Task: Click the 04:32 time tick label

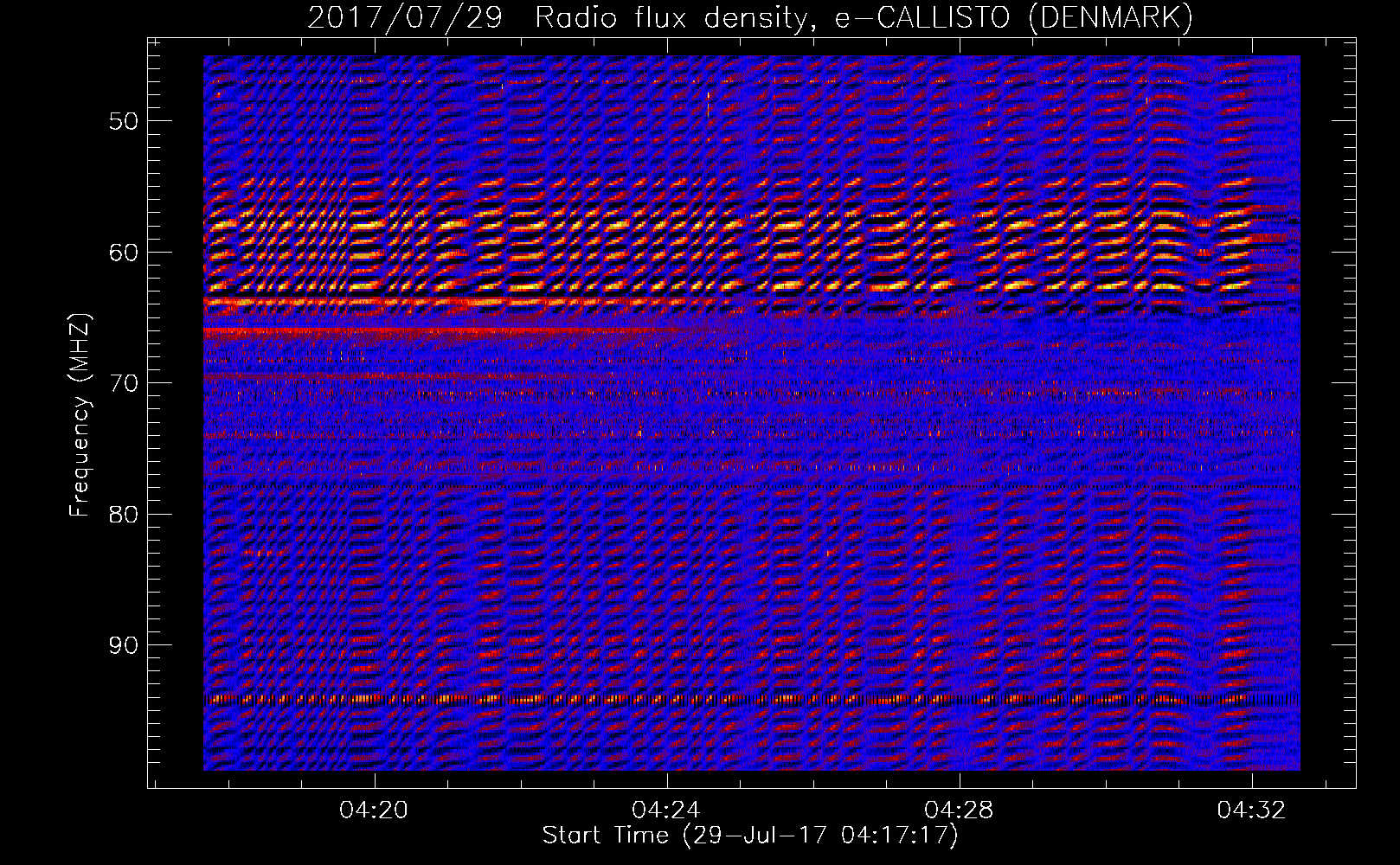Action: [x=1251, y=811]
